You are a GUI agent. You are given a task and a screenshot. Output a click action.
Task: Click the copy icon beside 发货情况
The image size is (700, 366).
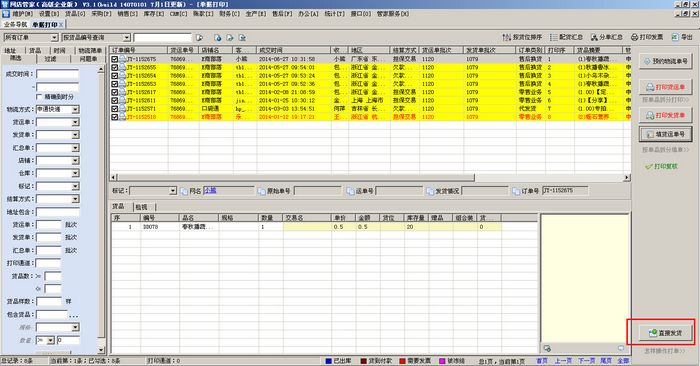(430, 191)
